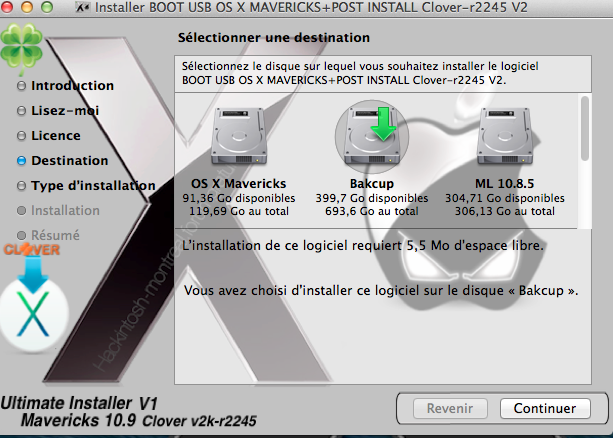Screen dimensions: 613x438
Task: Click the blue down arrow below CLOVER
Action: [33, 275]
